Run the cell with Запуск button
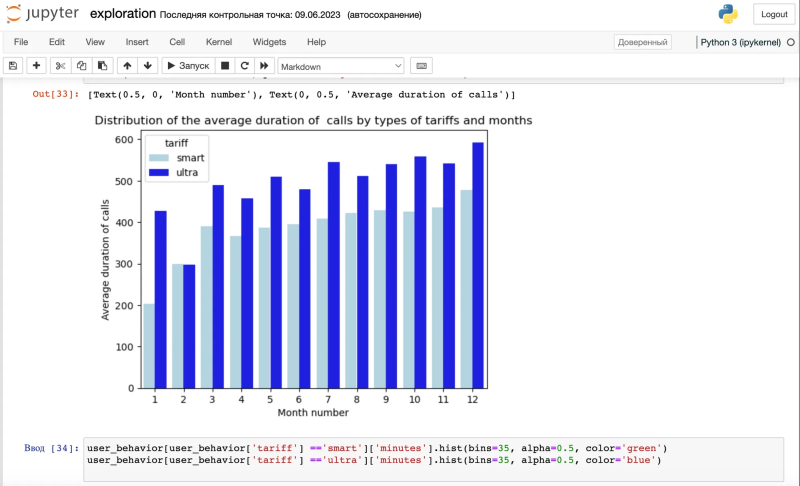 pyautogui.click(x=188, y=66)
